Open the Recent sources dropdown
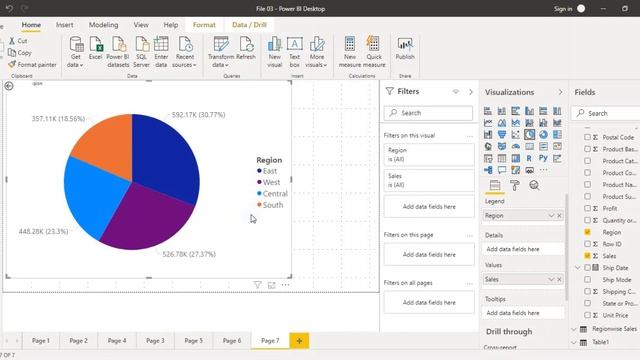This screenshot has width=640, height=360. pos(184,52)
